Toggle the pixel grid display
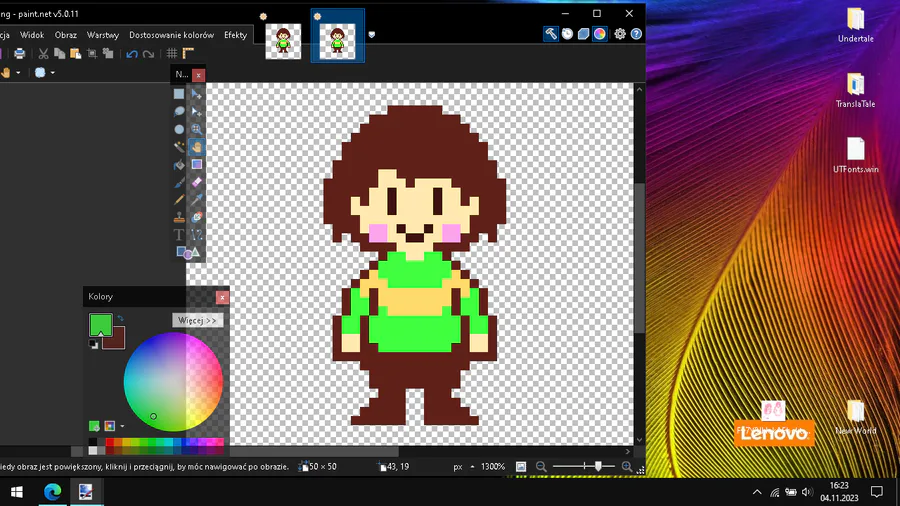The height and width of the screenshot is (506, 900). [172, 54]
